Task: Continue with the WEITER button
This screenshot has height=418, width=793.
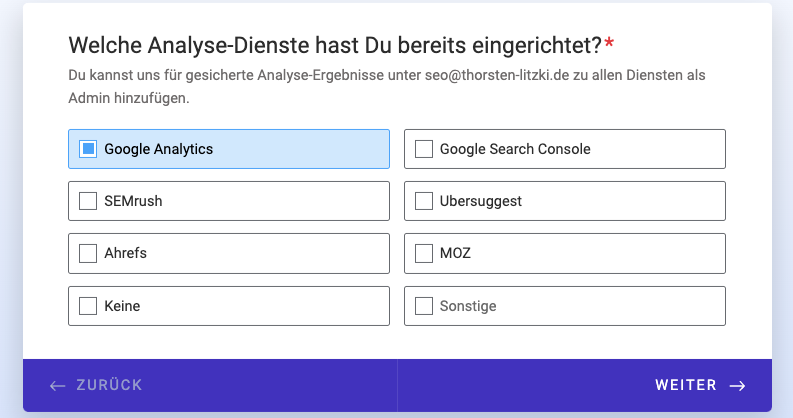Action: [x=585, y=385]
